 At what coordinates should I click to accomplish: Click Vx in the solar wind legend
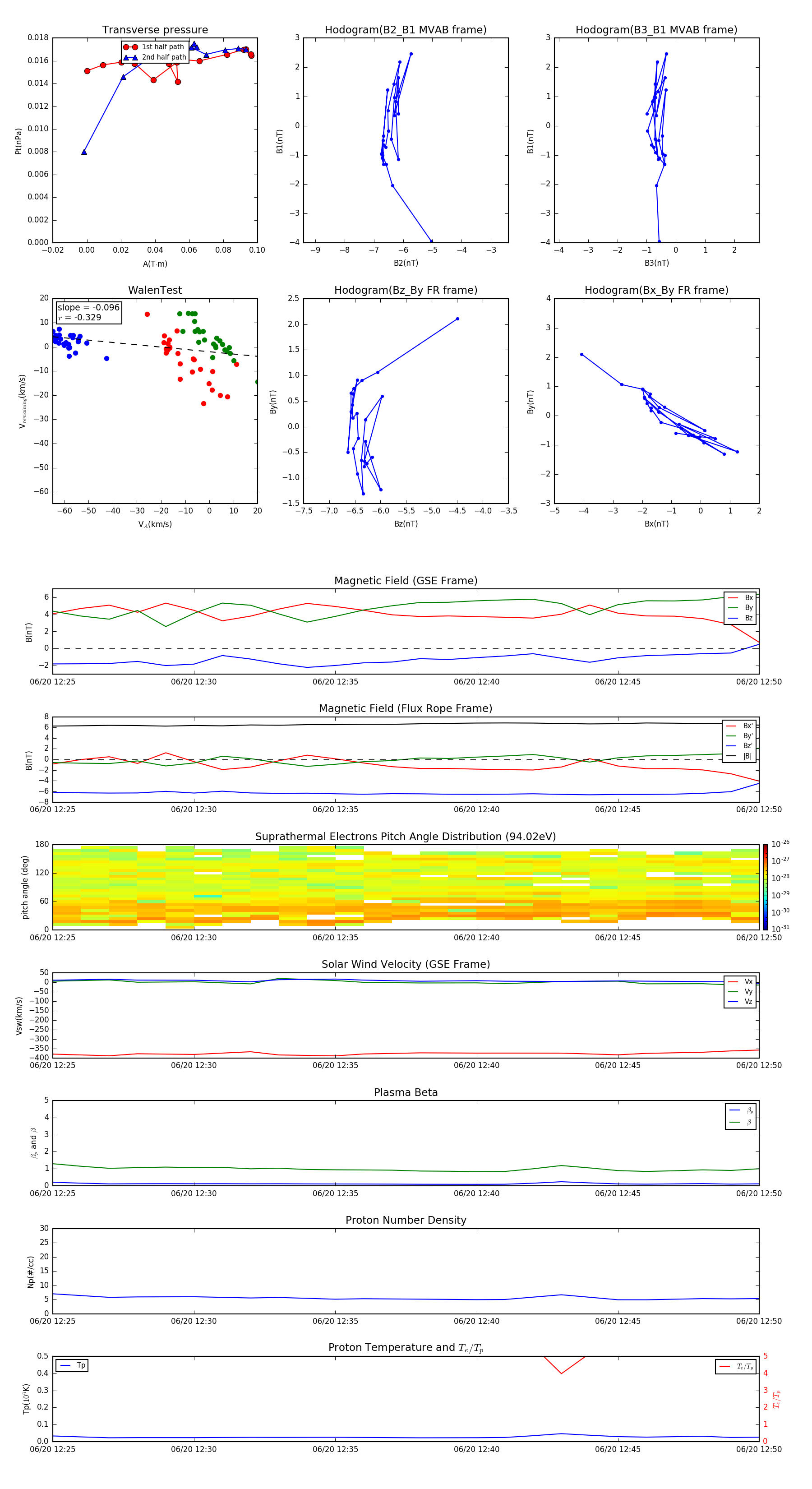[741, 981]
